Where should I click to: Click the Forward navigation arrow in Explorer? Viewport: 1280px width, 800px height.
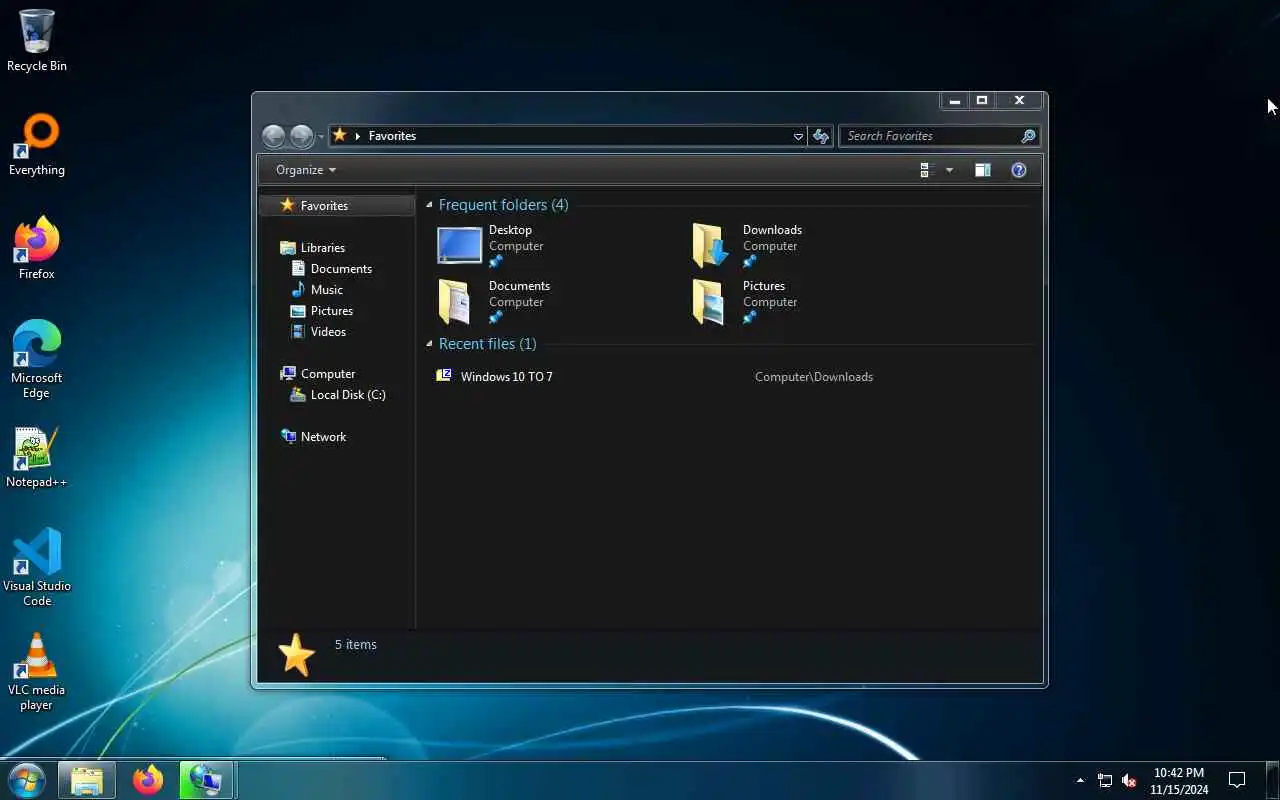point(301,136)
